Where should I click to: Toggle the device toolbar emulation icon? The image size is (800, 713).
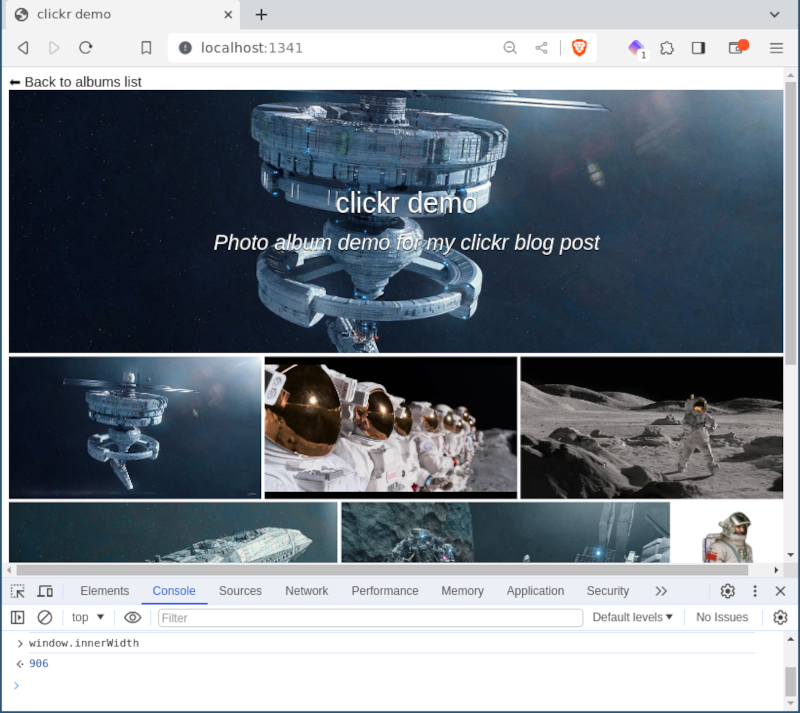click(45, 591)
